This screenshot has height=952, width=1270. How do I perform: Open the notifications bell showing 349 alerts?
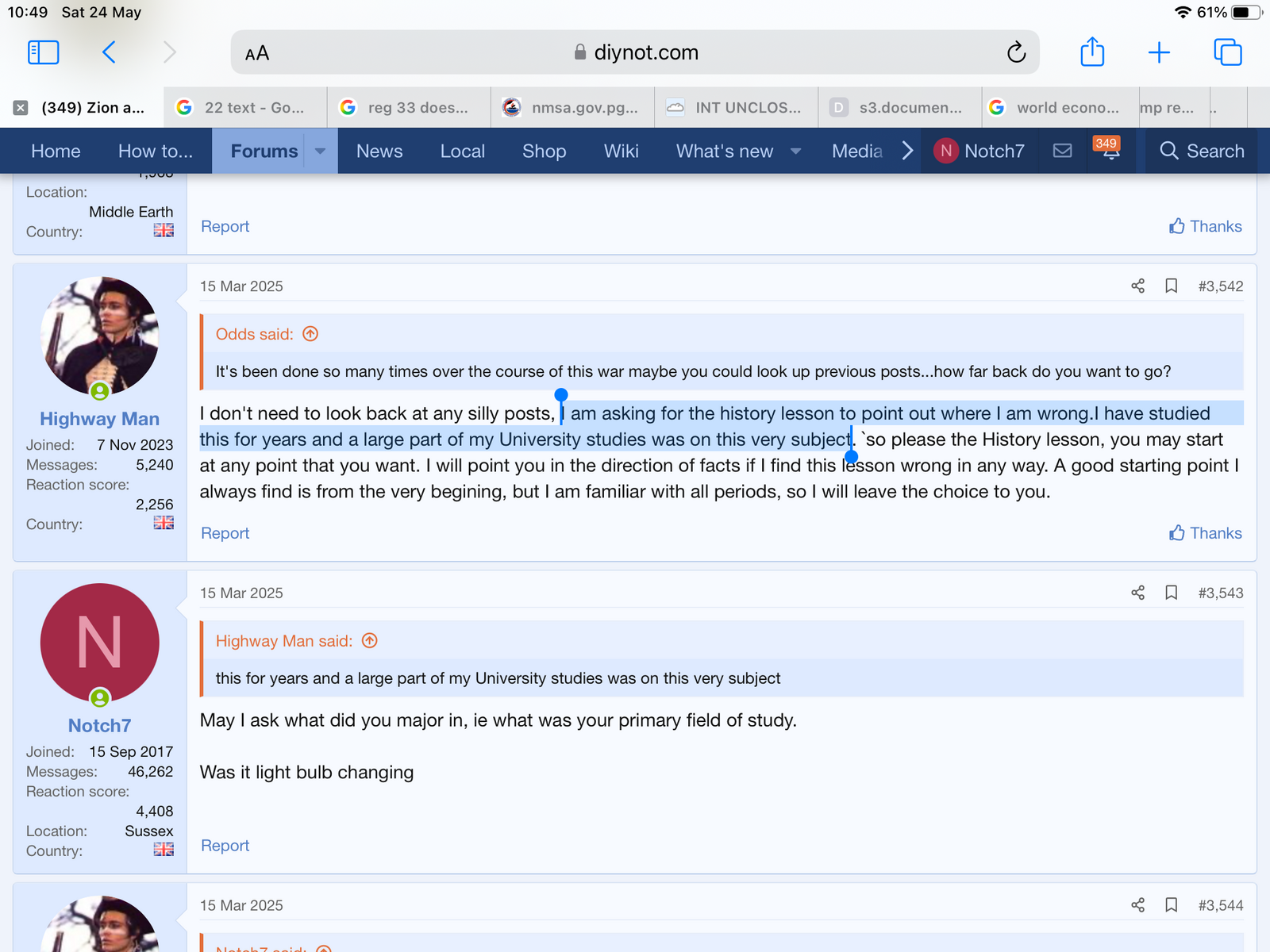click(x=1110, y=151)
